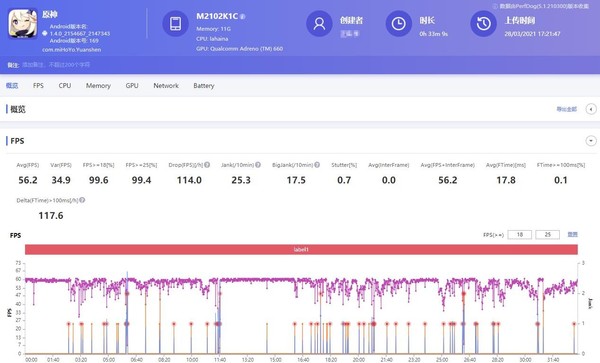Open the FPS tab
Image resolution: width=600 pixels, height=363 pixels.
point(38,86)
